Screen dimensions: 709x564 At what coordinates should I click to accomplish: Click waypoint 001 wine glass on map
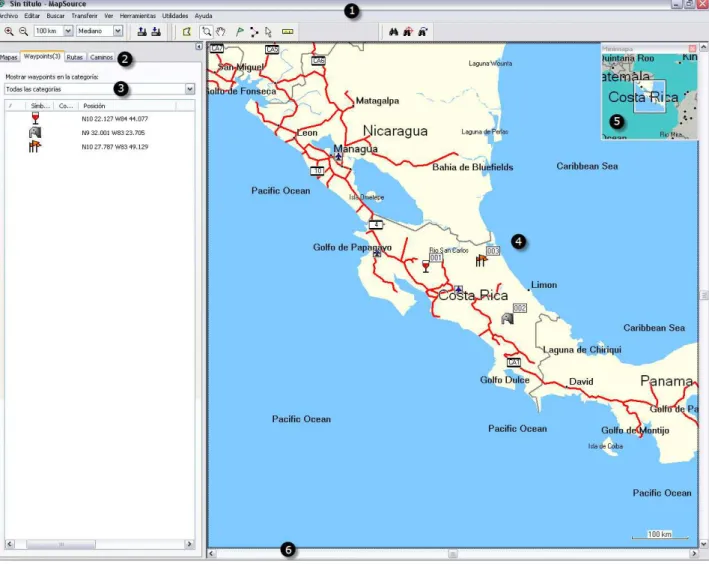pos(425,266)
